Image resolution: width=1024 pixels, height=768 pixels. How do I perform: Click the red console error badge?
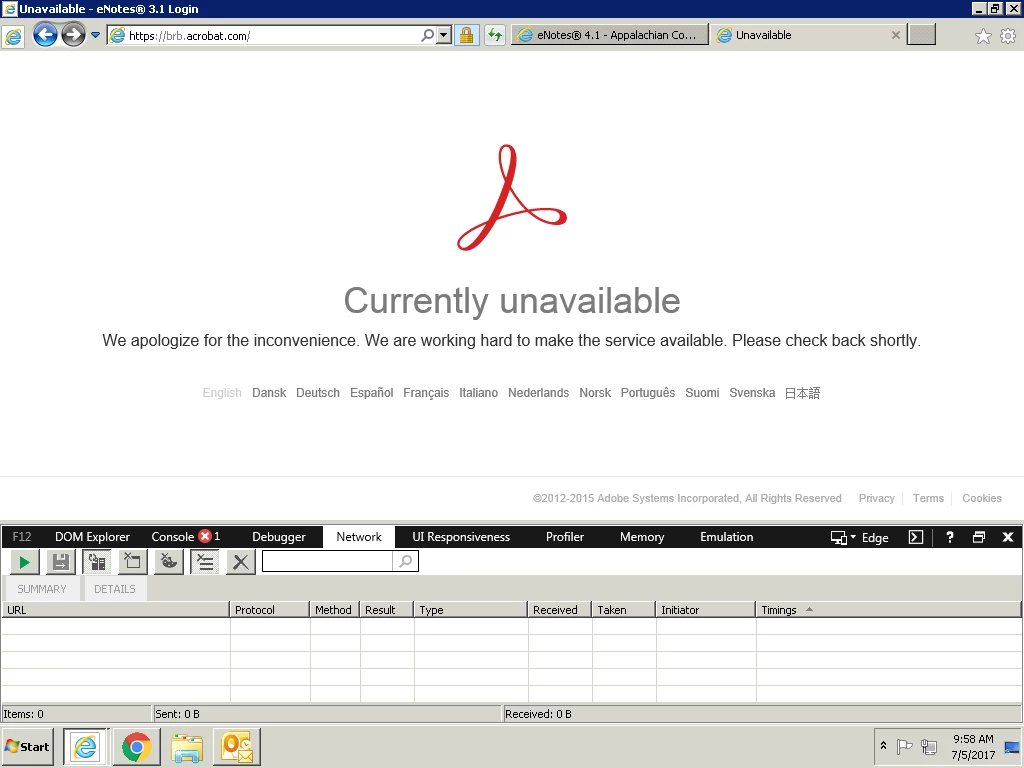point(205,536)
